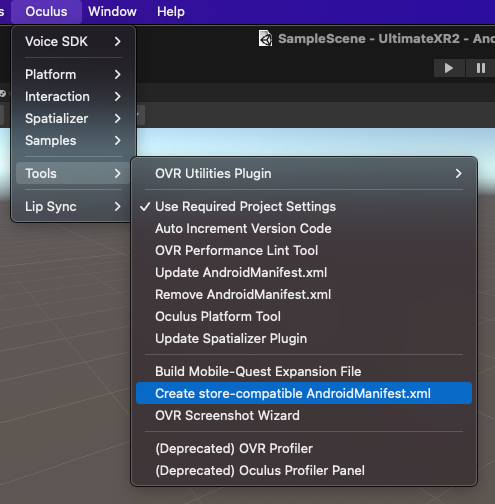The height and width of the screenshot is (504, 495).
Task: Open the Help menu
Action: tap(171, 12)
